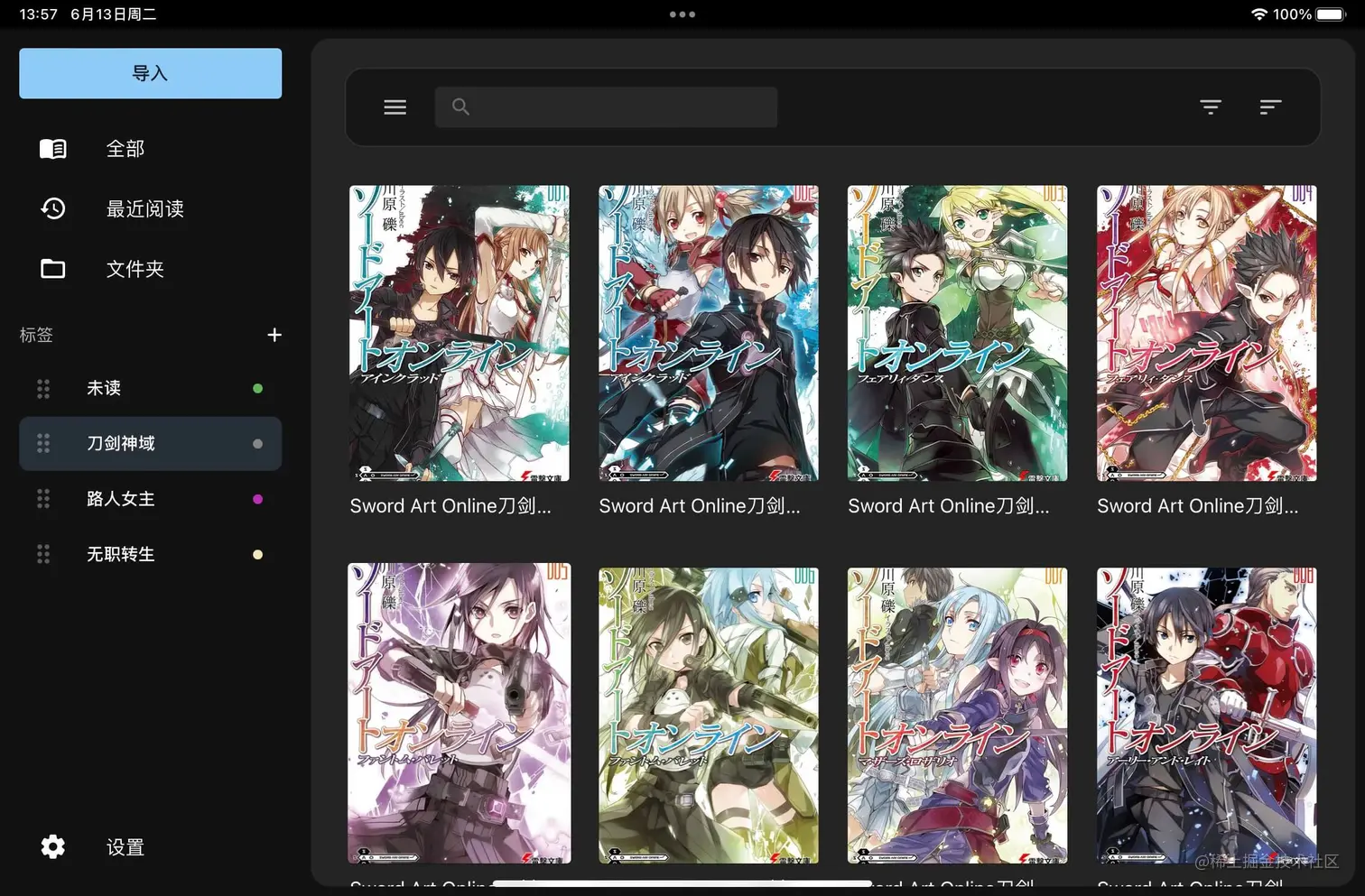Click the title under volume 002 cover

point(700,506)
